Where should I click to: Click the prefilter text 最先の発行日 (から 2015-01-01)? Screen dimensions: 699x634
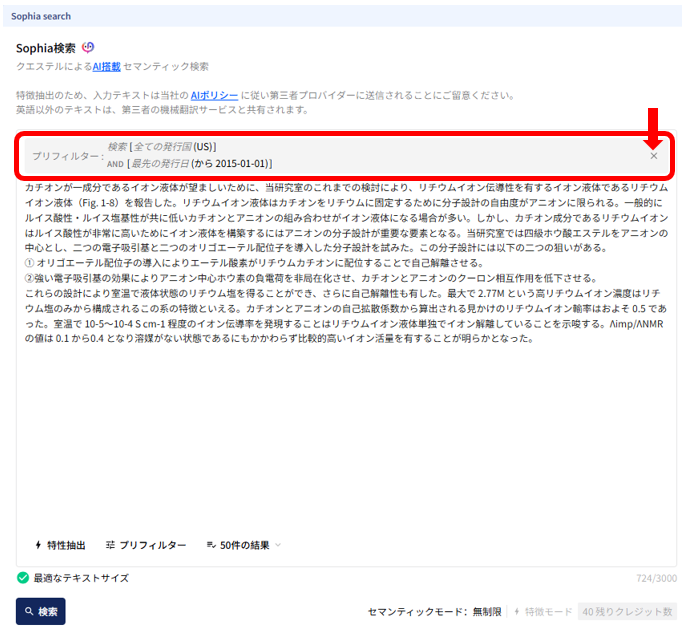click(200, 164)
